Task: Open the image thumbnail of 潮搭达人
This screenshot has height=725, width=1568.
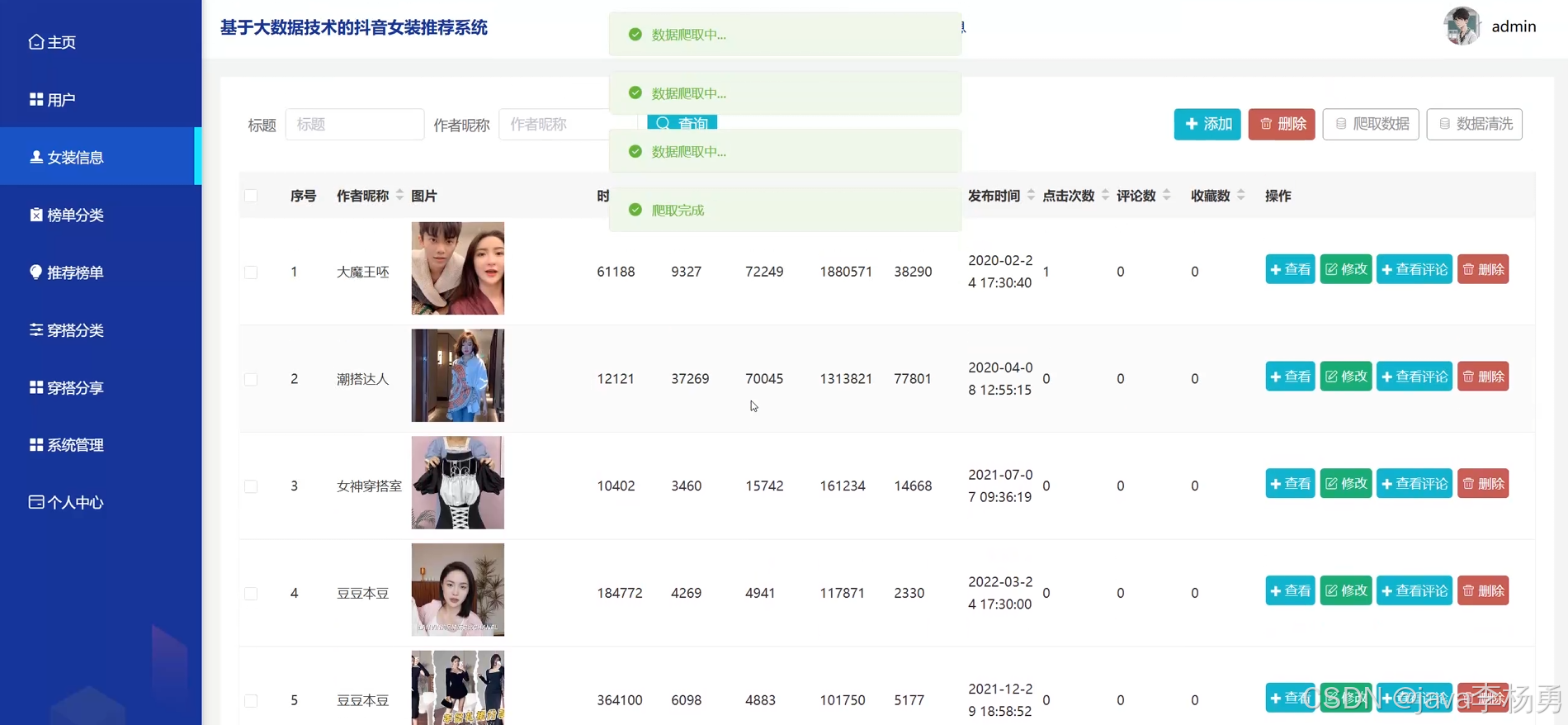Action: pos(458,376)
